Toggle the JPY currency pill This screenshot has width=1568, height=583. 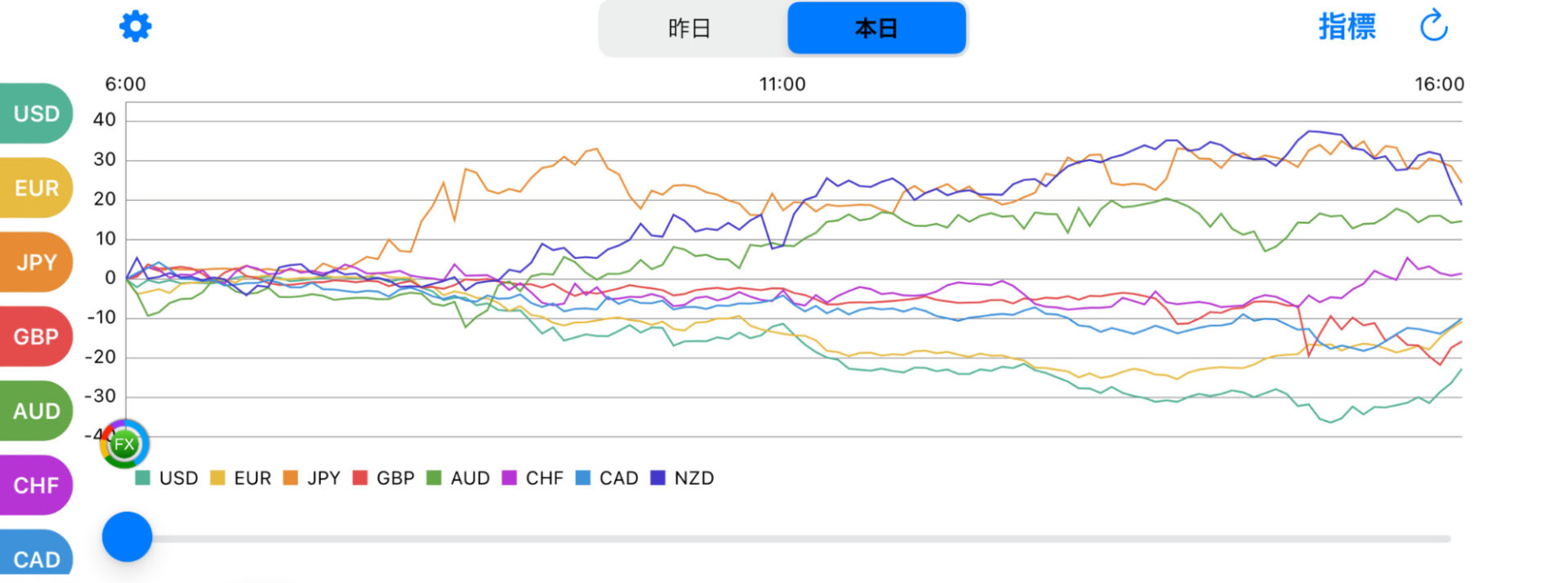coord(36,262)
